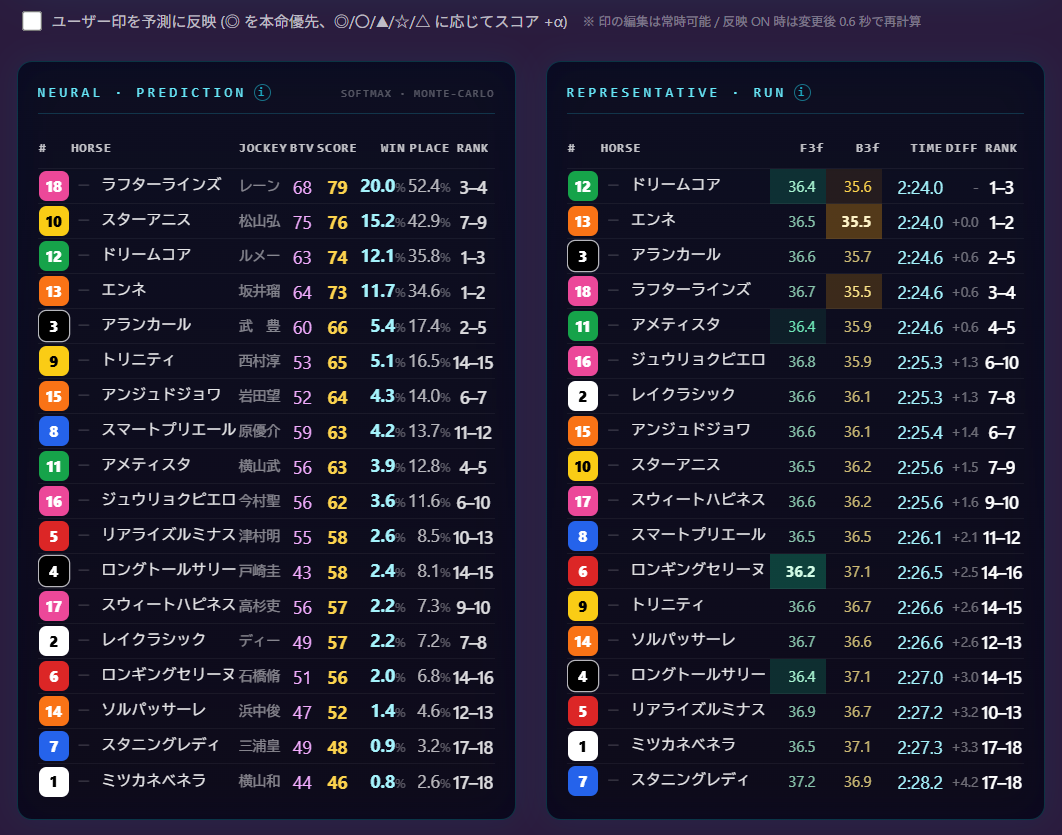Viewport: 1062px width, 835px height.
Task: Click horse number 5 badge in Neural Prediction
Action: coord(54,536)
